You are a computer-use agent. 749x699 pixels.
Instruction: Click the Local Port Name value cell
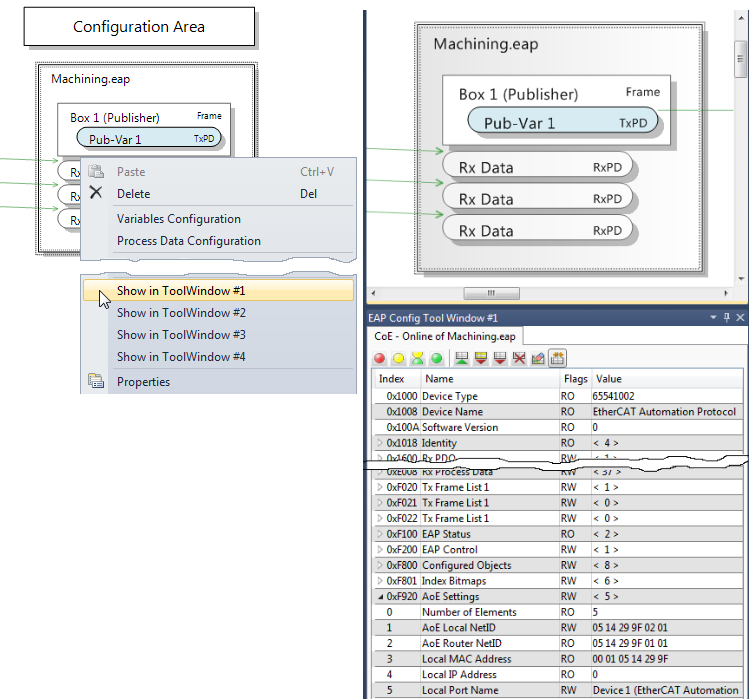tap(667, 690)
